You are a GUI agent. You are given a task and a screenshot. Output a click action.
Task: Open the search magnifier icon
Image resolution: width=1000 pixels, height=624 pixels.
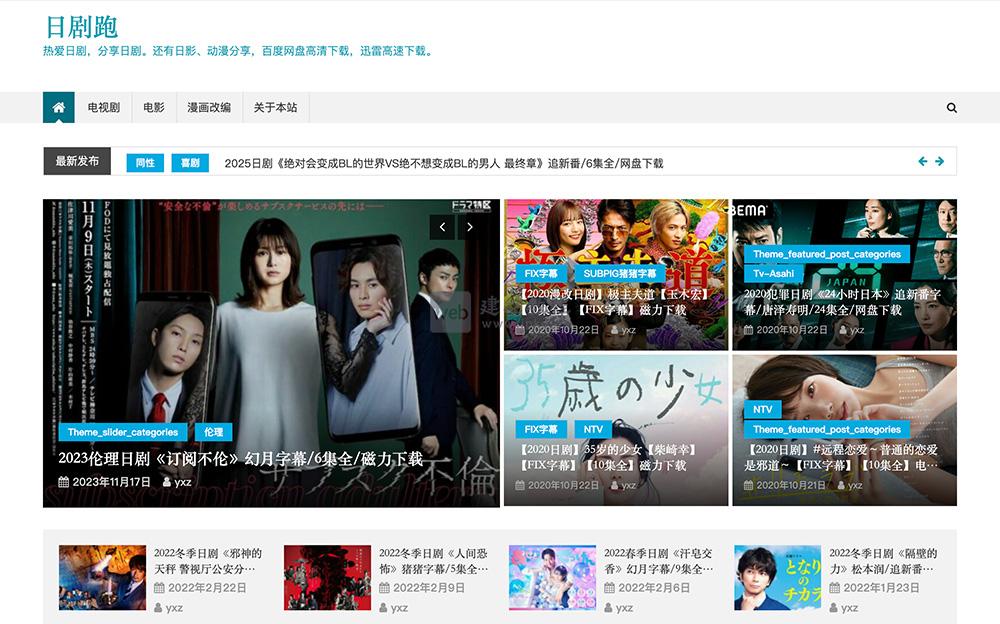pos(951,108)
